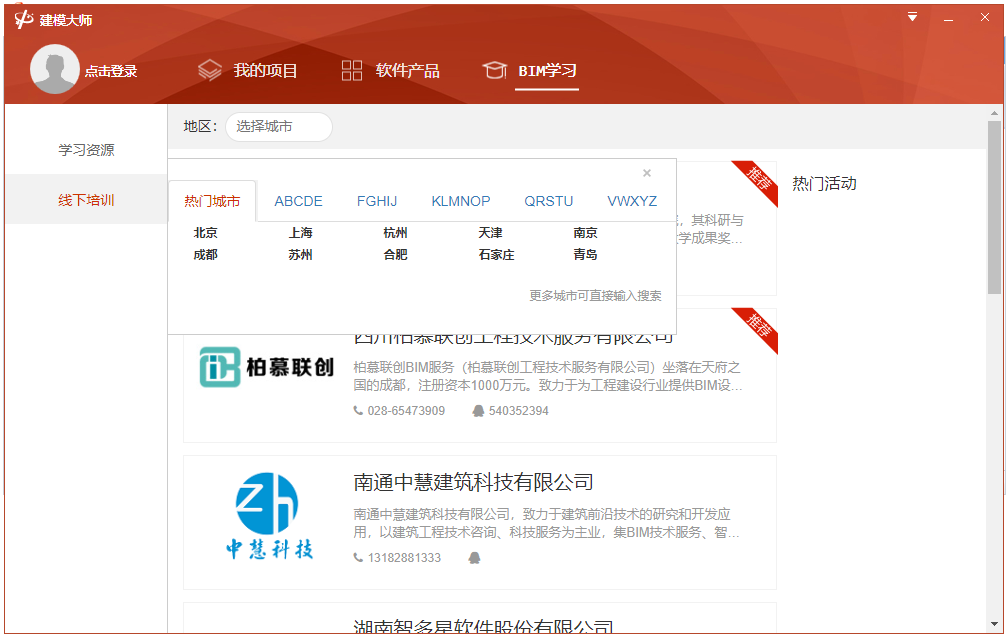Choose 天津 from hot cities
1007x637 pixels.
pyautogui.click(x=491, y=232)
